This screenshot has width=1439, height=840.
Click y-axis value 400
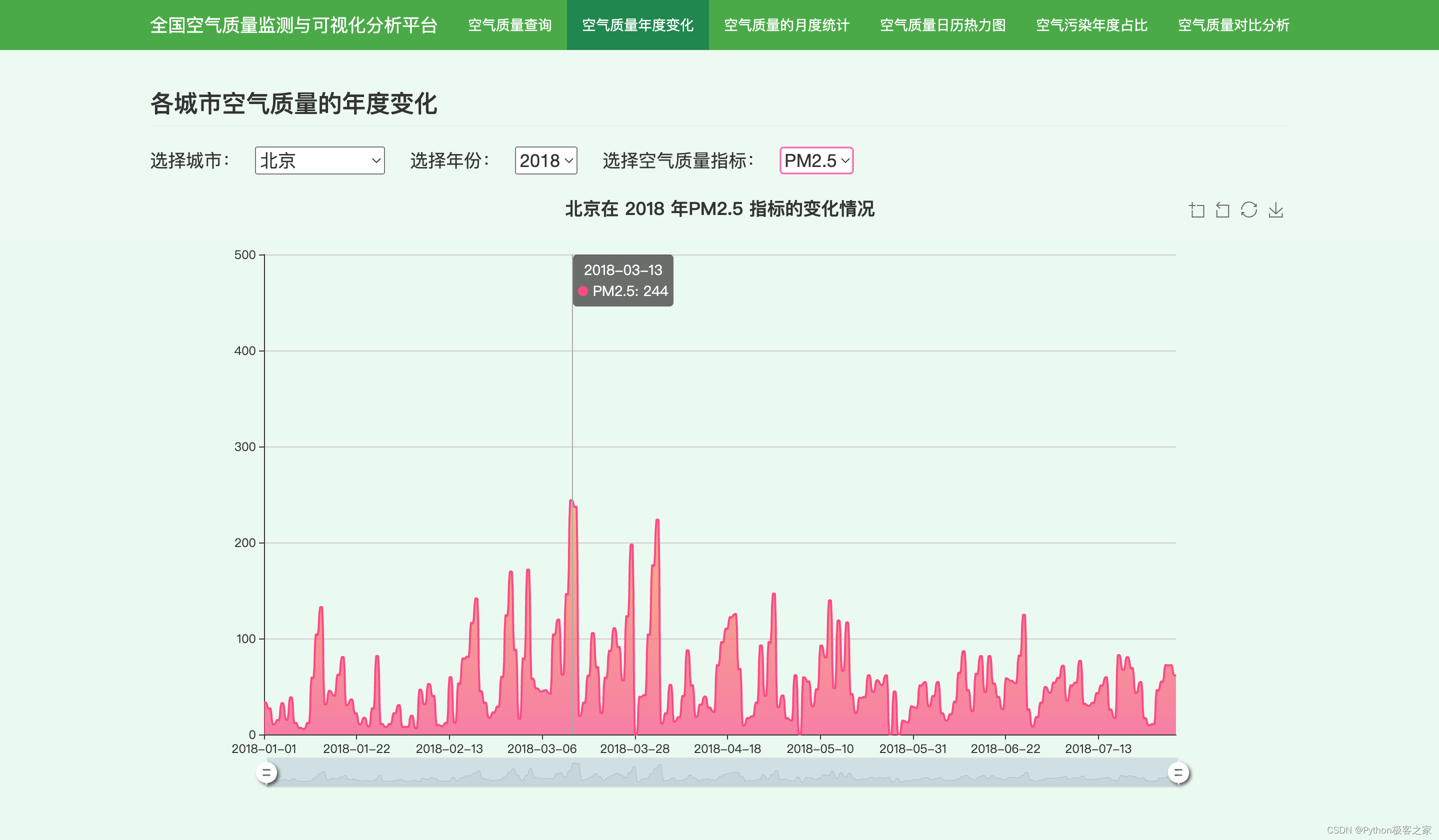(x=245, y=350)
